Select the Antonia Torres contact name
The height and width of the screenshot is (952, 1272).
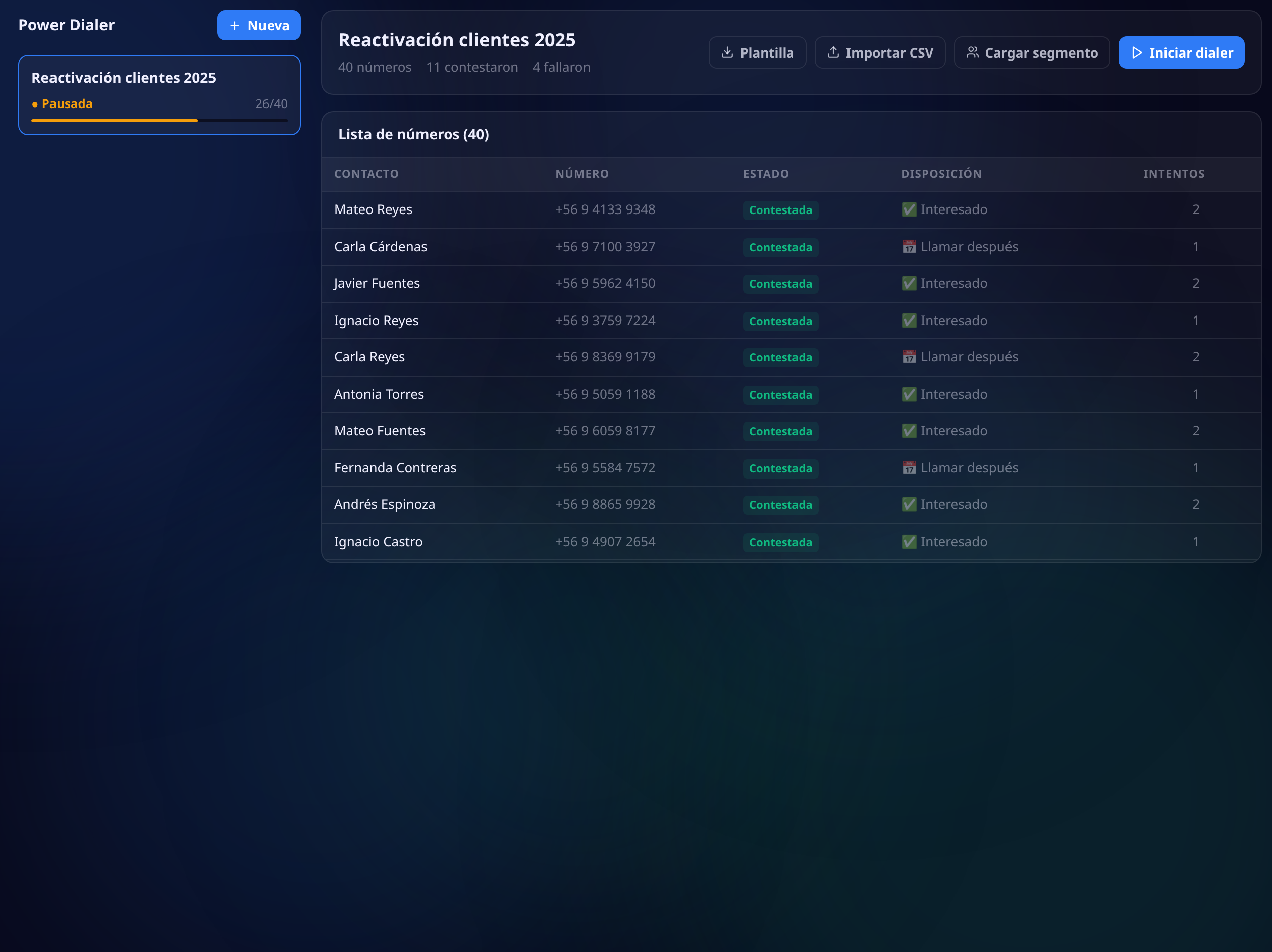[x=379, y=394]
